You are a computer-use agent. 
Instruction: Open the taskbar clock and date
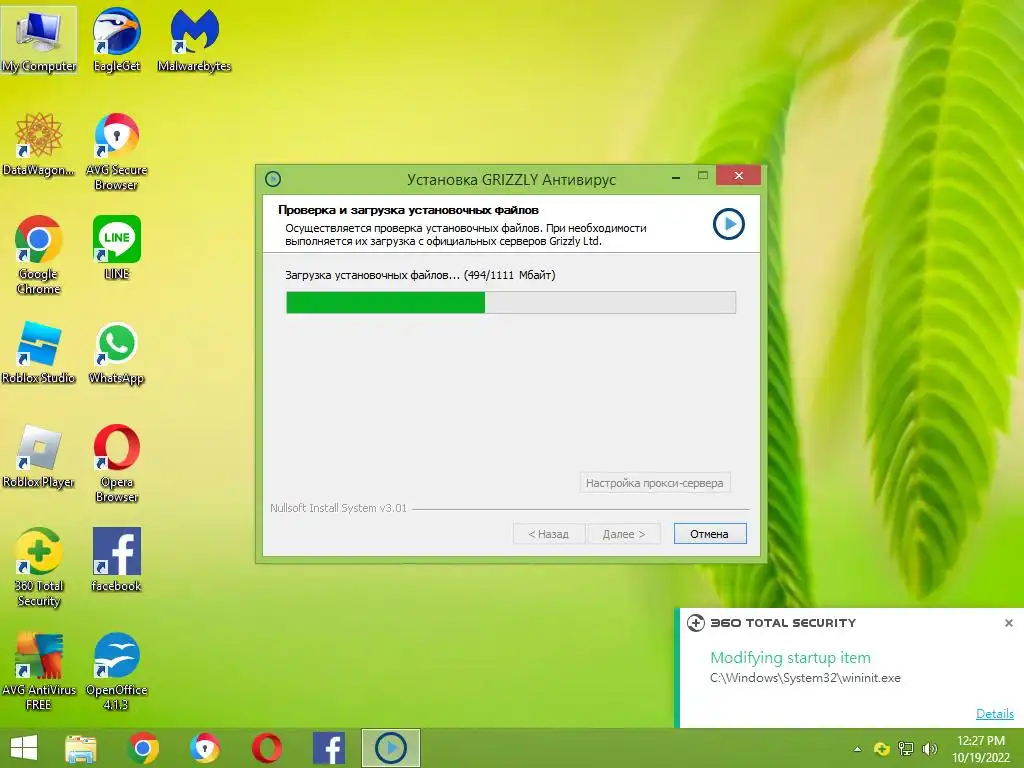coord(980,749)
